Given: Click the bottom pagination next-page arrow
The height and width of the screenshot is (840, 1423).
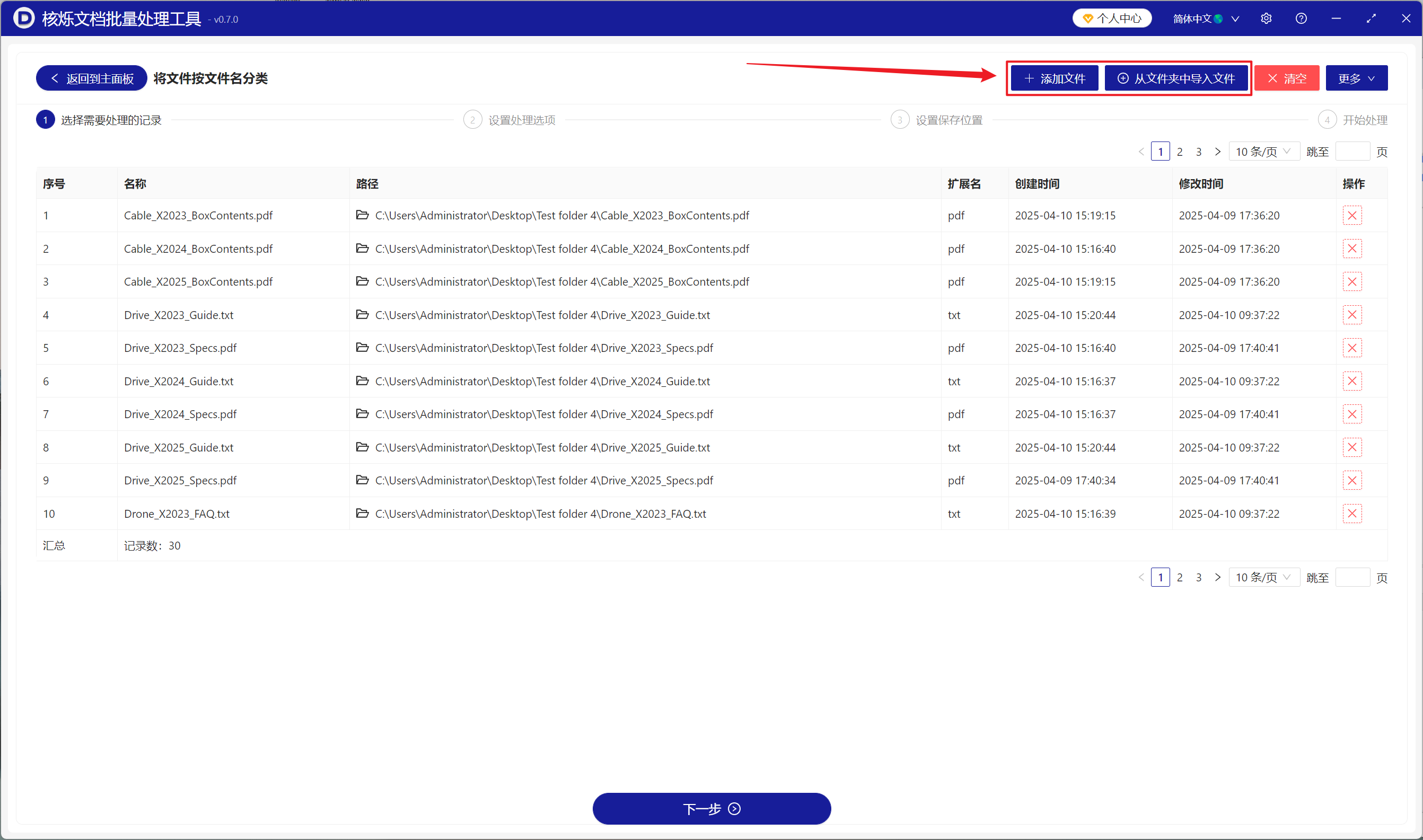Looking at the screenshot, I should [1218, 577].
